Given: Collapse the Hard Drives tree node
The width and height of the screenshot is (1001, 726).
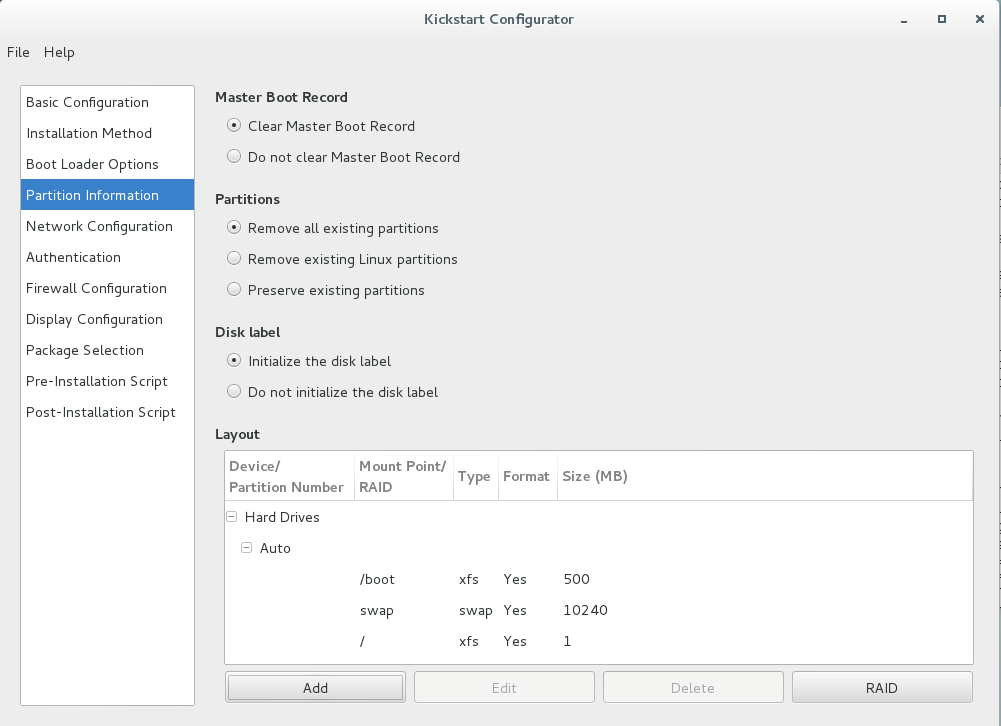Looking at the screenshot, I should [x=231, y=517].
